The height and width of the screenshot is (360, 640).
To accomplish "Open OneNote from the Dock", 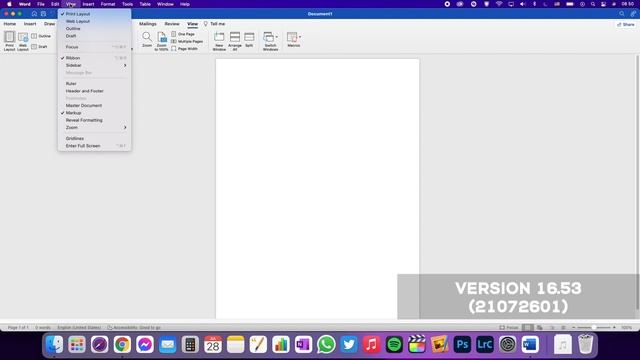I will 303,344.
